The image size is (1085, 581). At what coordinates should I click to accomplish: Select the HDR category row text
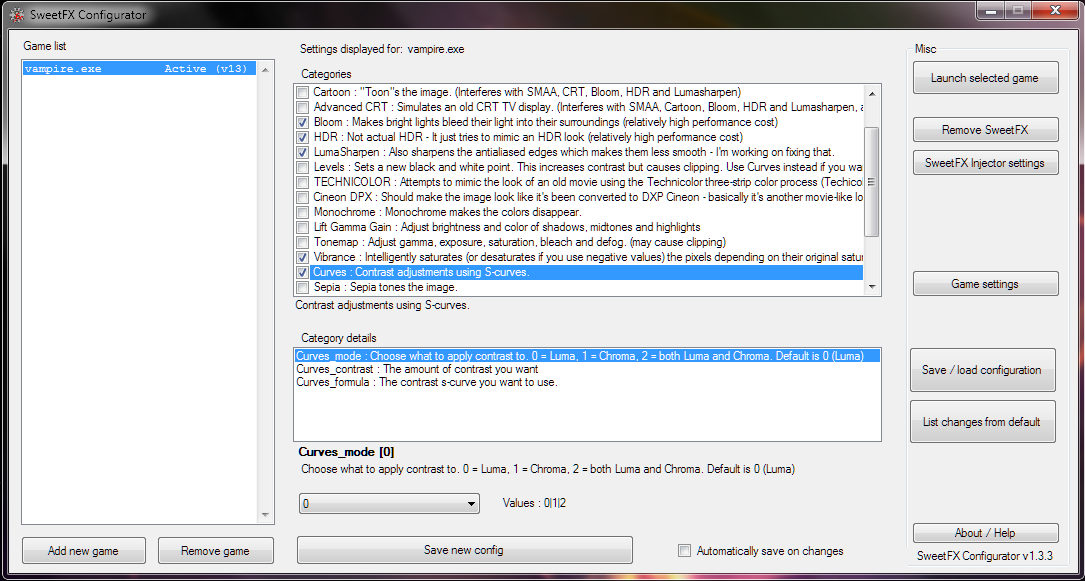click(528, 137)
